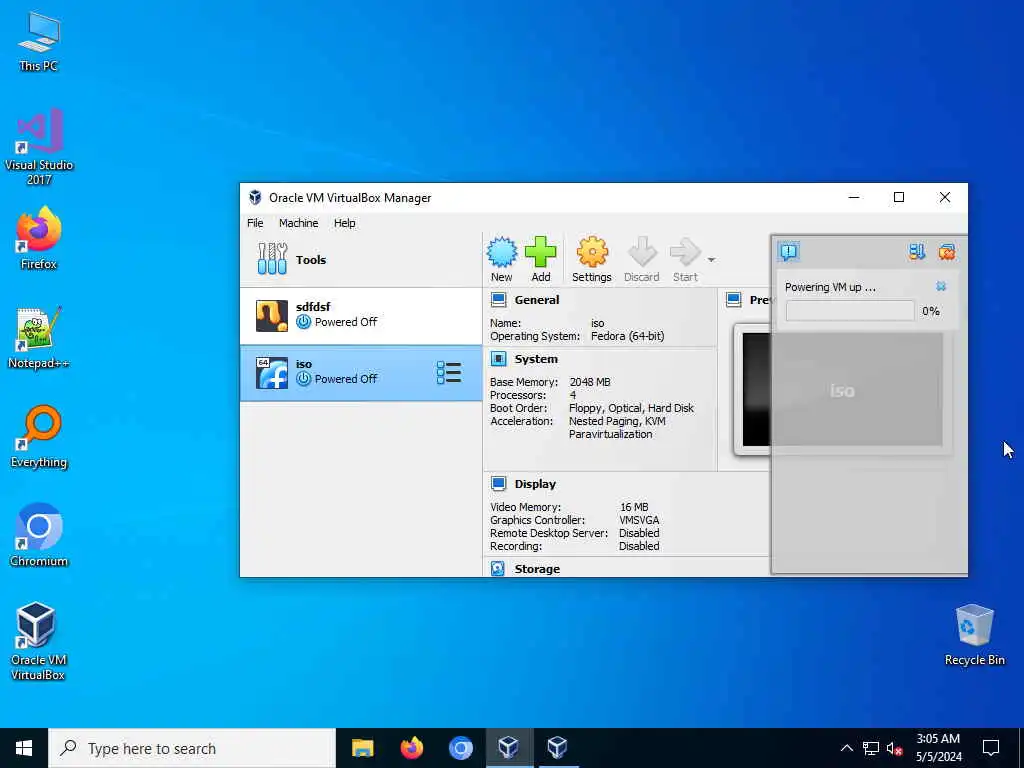Click the network status tray icon
The image size is (1024, 768).
pos(871,748)
